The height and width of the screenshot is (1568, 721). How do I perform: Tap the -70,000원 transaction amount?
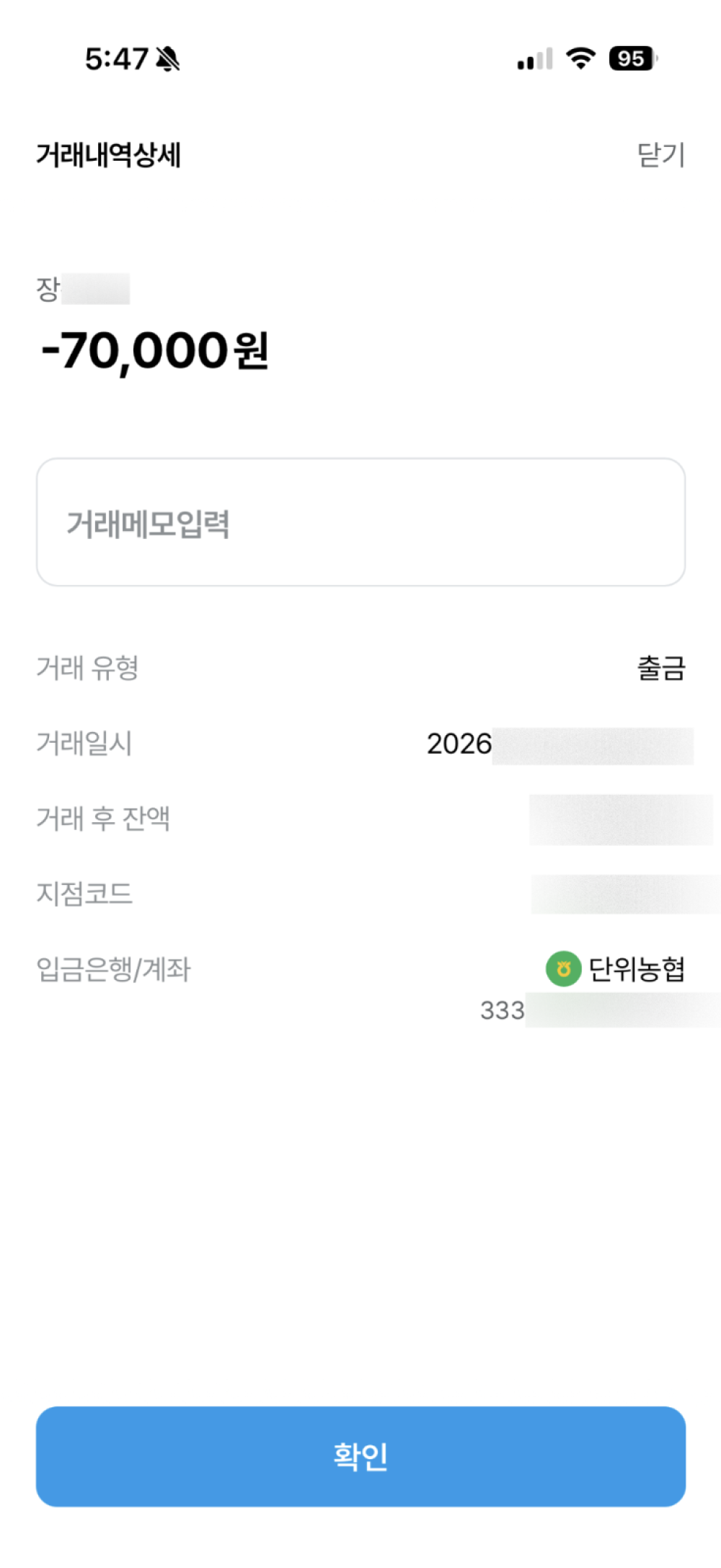pos(155,351)
